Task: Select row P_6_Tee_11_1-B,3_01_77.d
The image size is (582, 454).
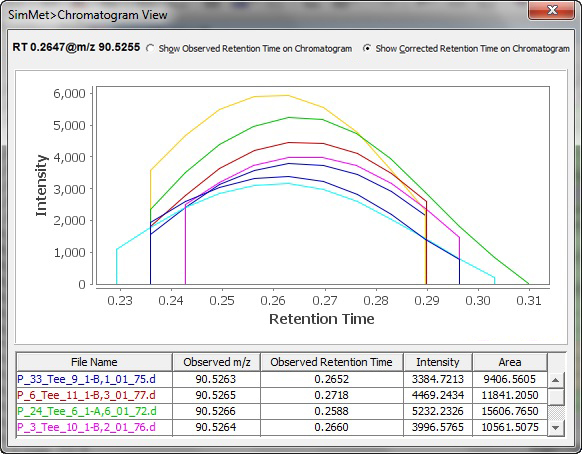Action: click(282, 395)
